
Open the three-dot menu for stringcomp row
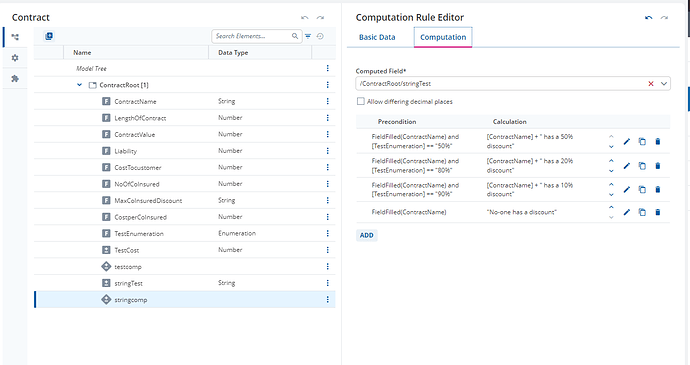(327, 299)
